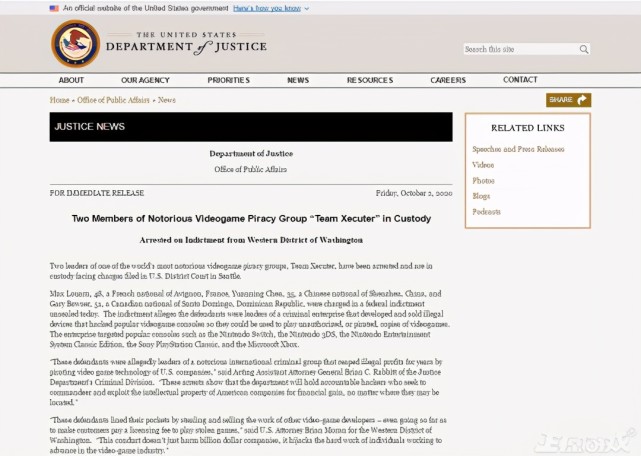Click the share arrow icon

point(581,100)
